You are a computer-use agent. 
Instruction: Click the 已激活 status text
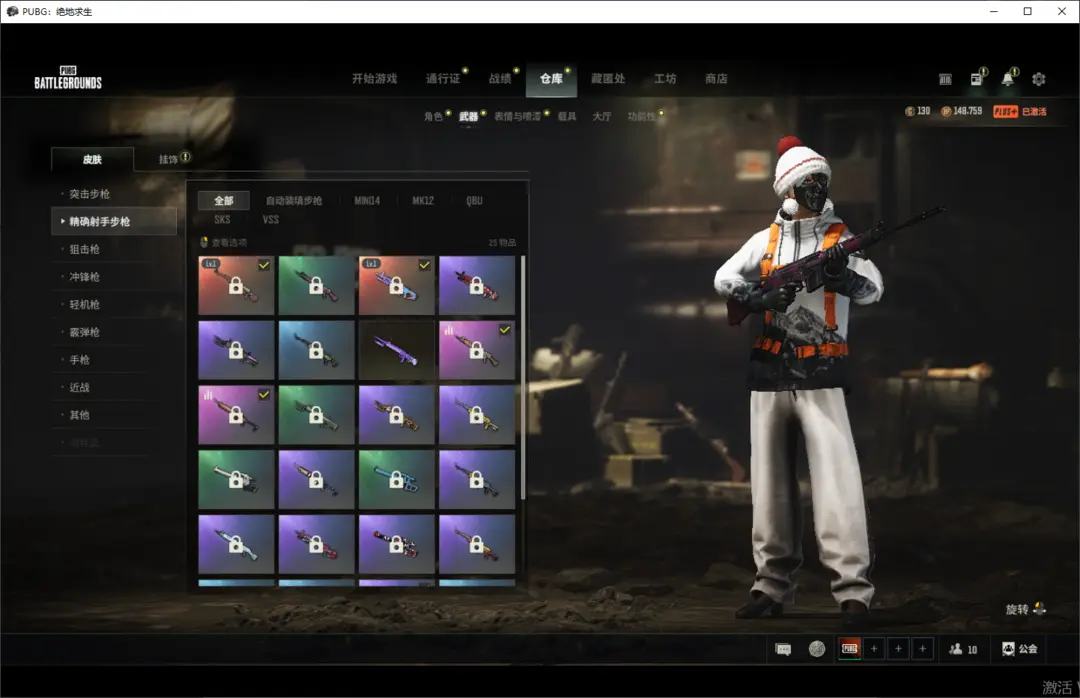click(1034, 112)
